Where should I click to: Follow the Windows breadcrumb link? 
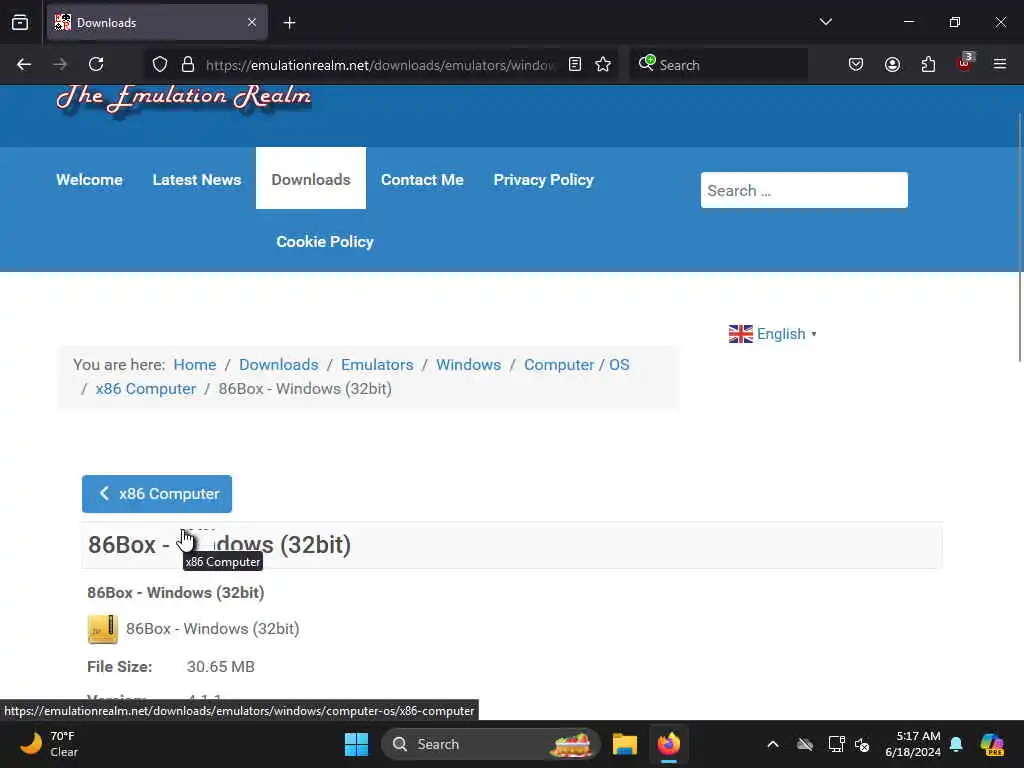coord(468,364)
